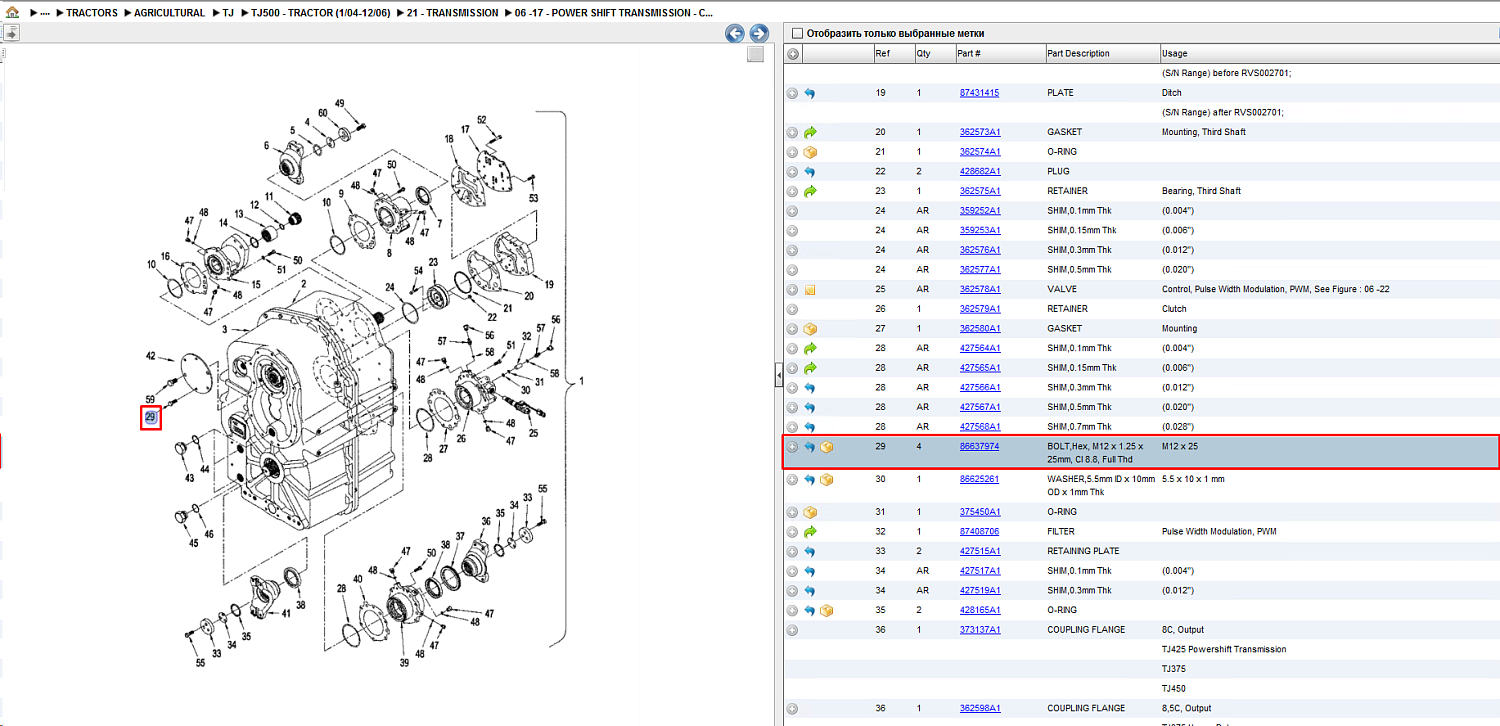Click the blue arrow icon on PLATE row
The image size is (1500, 726).
[x=810, y=93]
